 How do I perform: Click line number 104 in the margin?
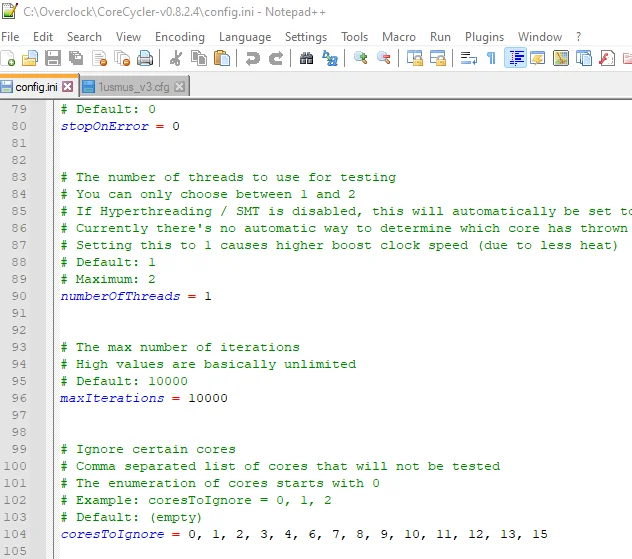coord(15,534)
